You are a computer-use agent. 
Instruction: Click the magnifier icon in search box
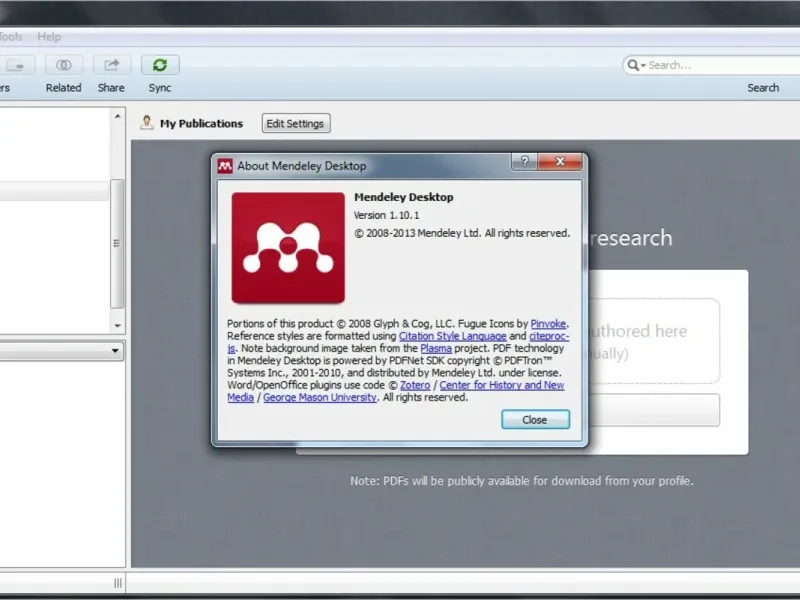point(633,65)
